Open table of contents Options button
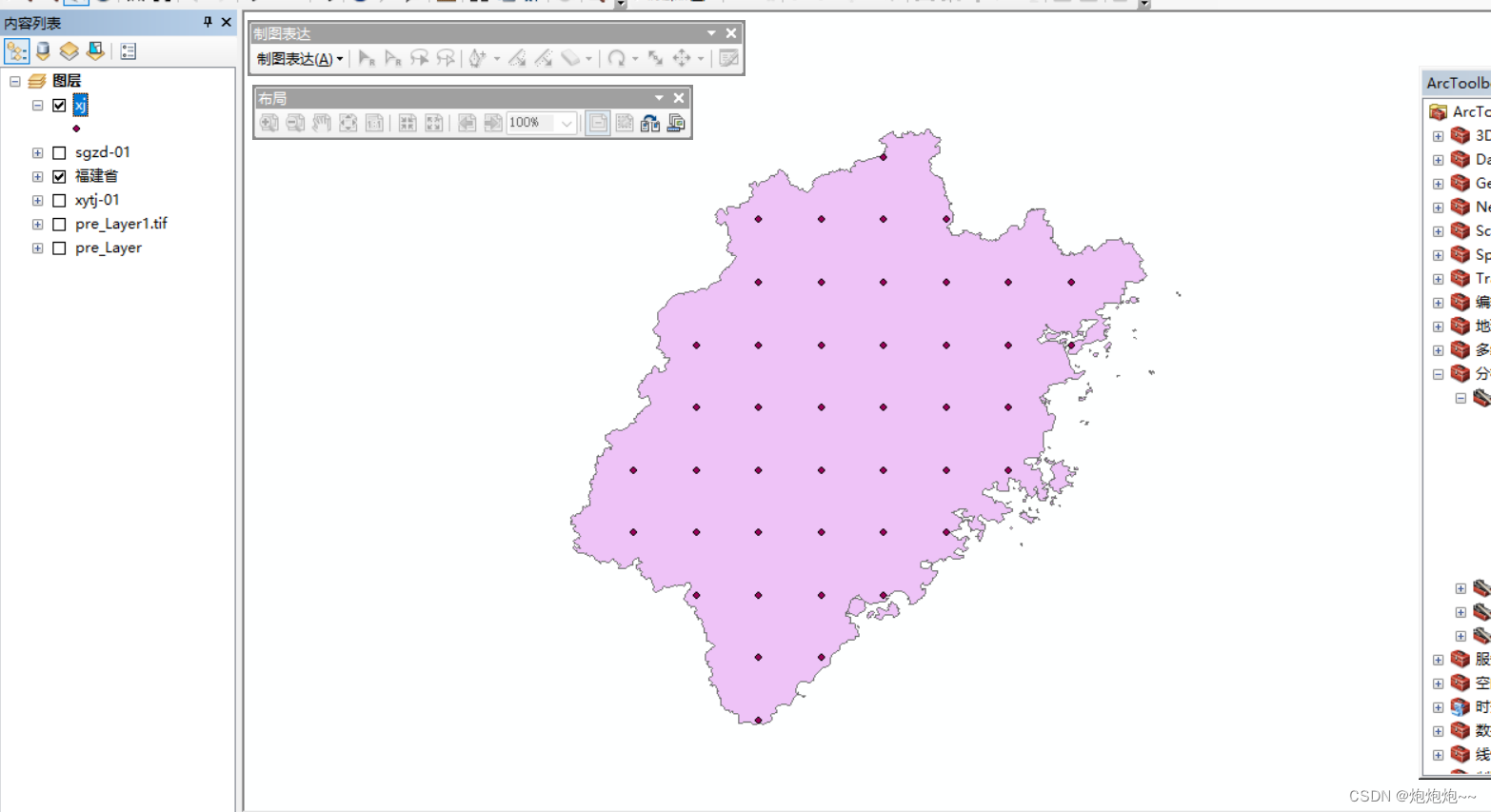This screenshot has height=812, width=1491. (x=129, y=51)
